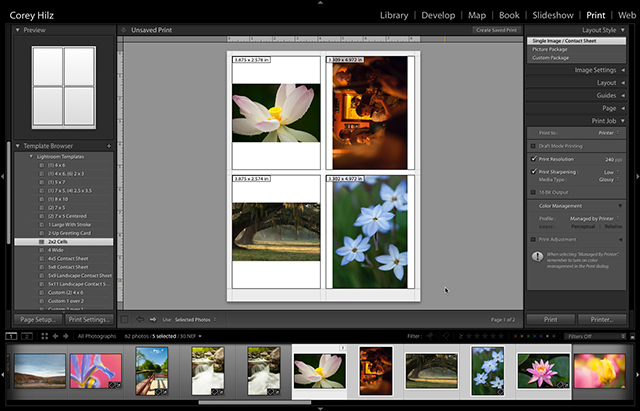Collapse the right panel group arrow
640x411 pixels.
tap(637, 176)
